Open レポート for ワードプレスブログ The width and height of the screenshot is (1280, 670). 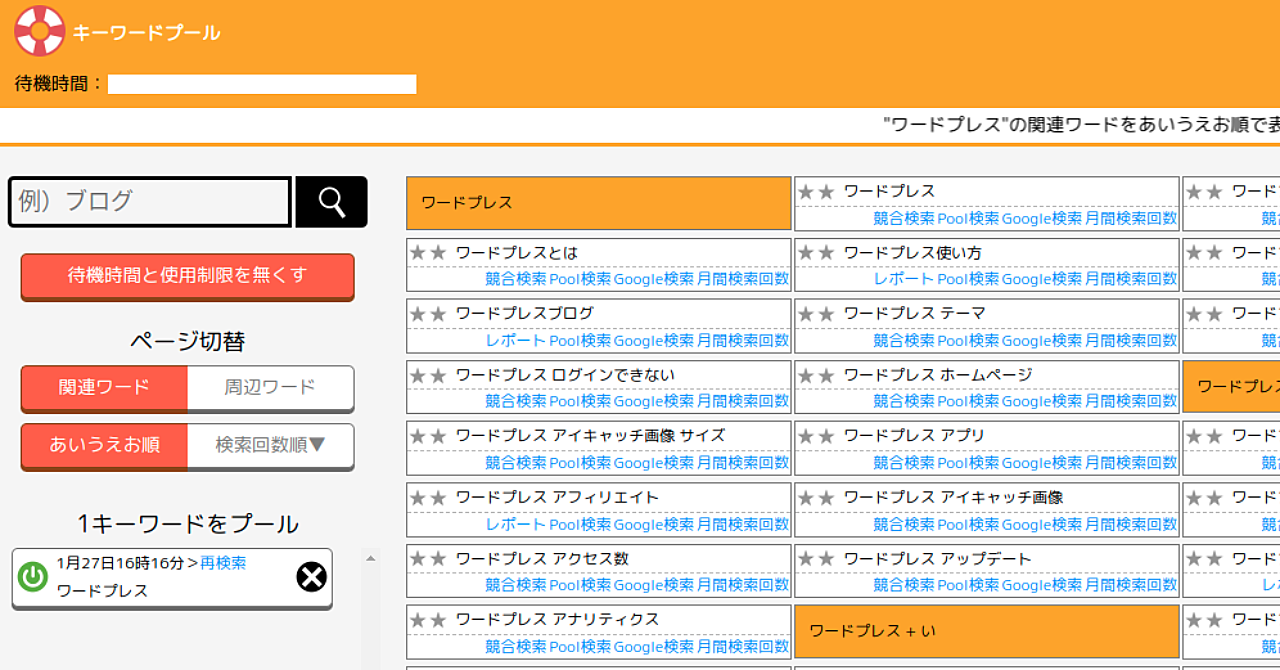pyautogui.click(x=516, y=341)
